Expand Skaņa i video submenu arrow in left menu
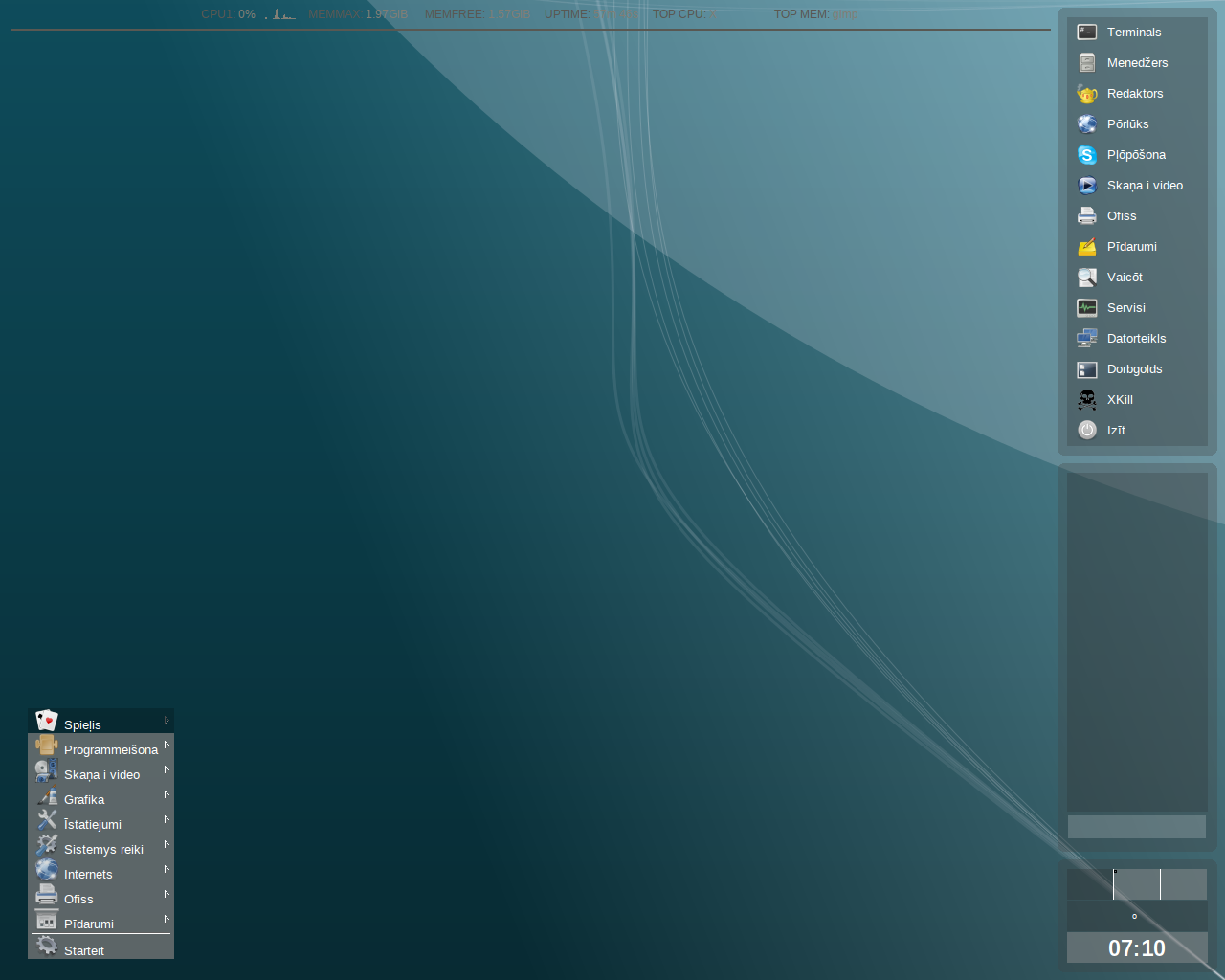The width and height of the screenshot is (1225, 980). click(x=167, y=769)
